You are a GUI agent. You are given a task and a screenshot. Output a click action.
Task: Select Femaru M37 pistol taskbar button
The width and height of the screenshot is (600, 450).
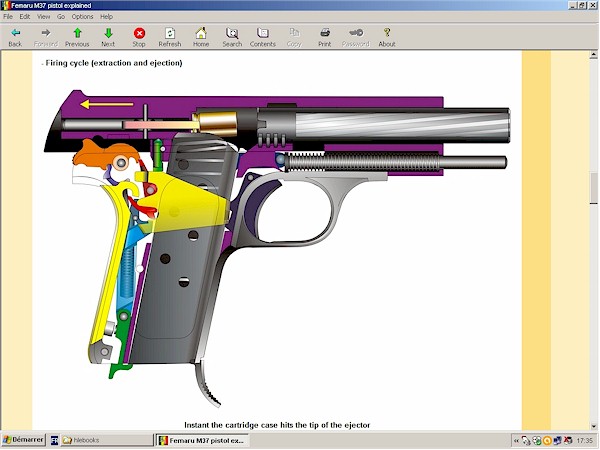[x=202, y=440]
